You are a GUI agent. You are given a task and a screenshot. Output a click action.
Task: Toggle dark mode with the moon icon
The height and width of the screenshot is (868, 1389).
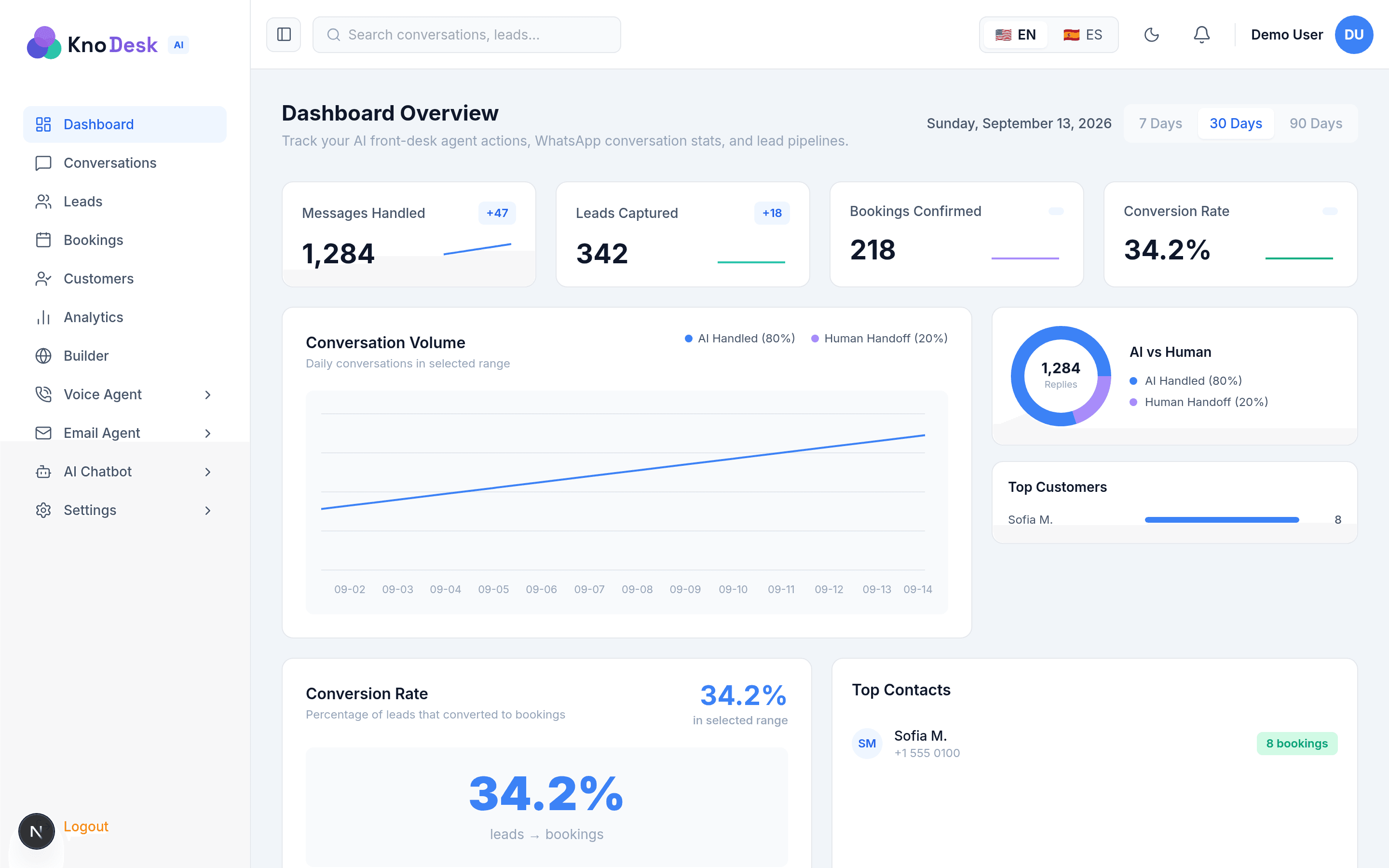pyautogui.click(x=1151, y=34)
